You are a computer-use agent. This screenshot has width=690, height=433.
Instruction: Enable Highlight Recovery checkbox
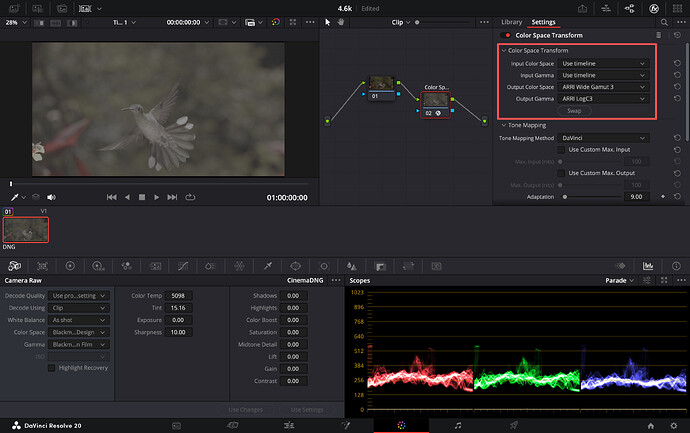(51, 368)
